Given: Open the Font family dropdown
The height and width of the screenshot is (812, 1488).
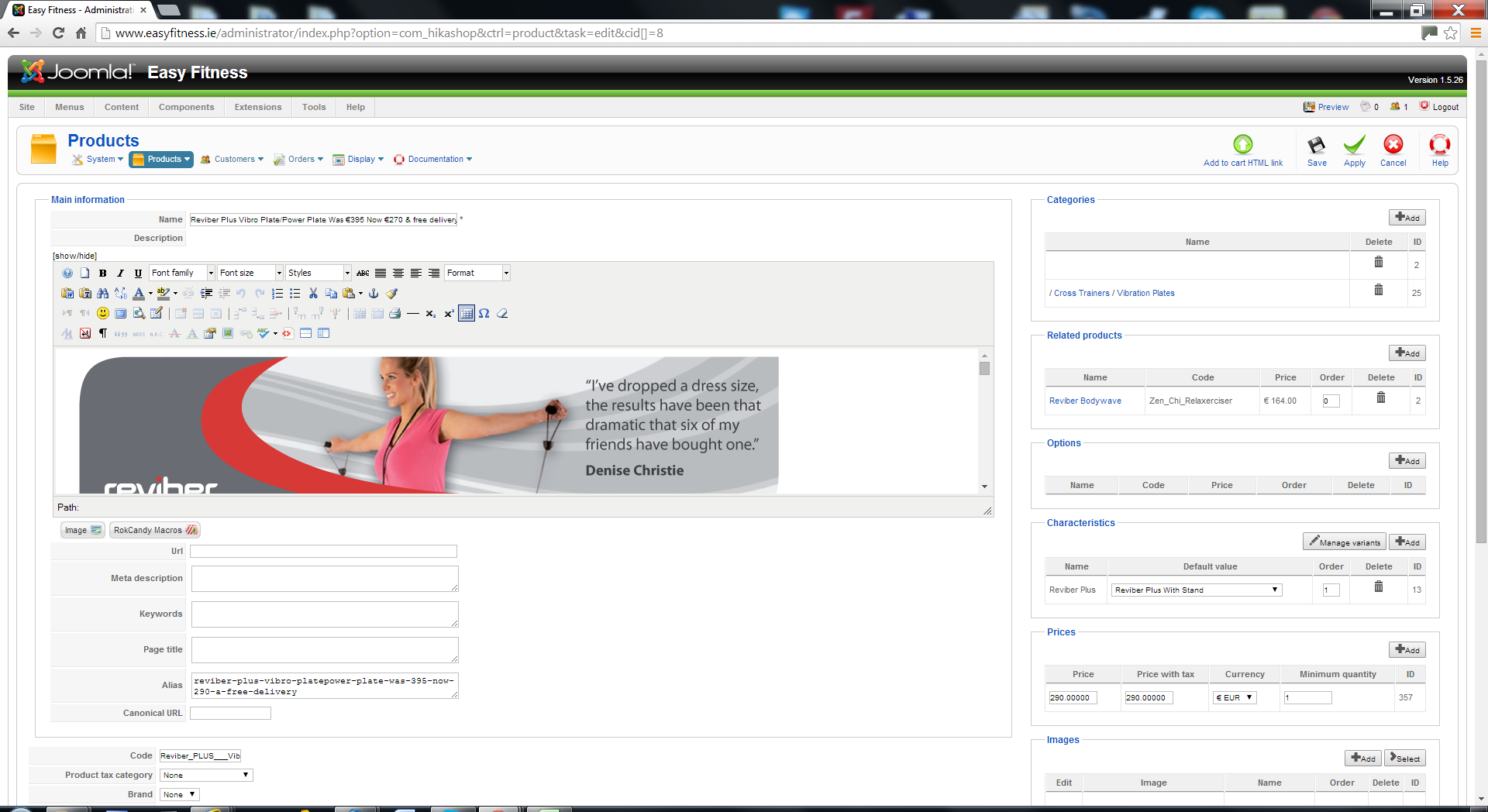Looking at the screenshot, I should 182,273.
